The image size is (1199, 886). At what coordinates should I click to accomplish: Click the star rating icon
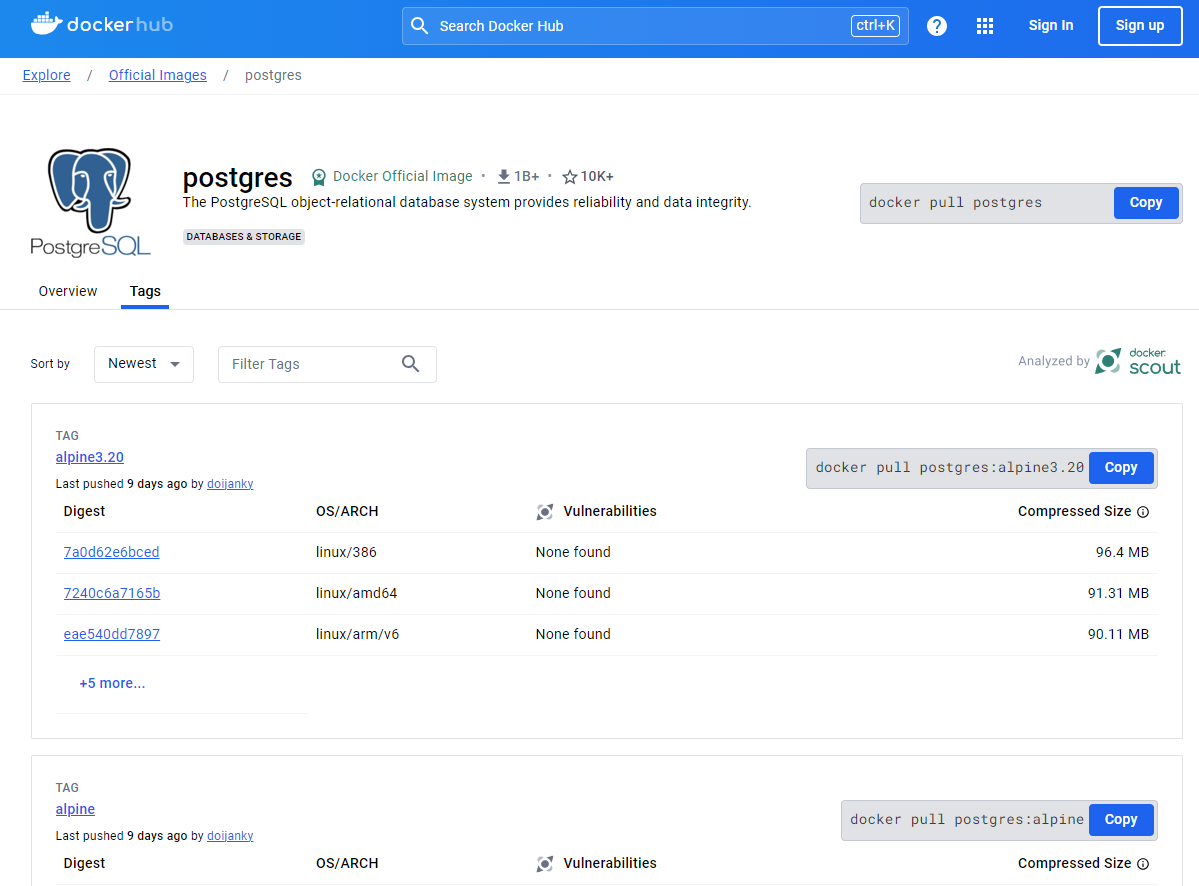coord(569,177)
